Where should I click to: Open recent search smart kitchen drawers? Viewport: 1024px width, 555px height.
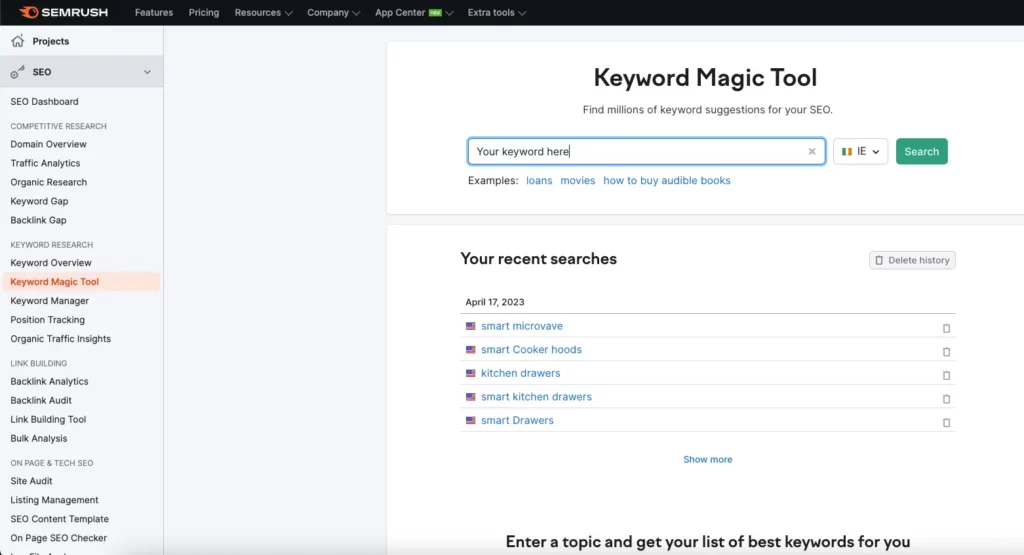(536, 396)
